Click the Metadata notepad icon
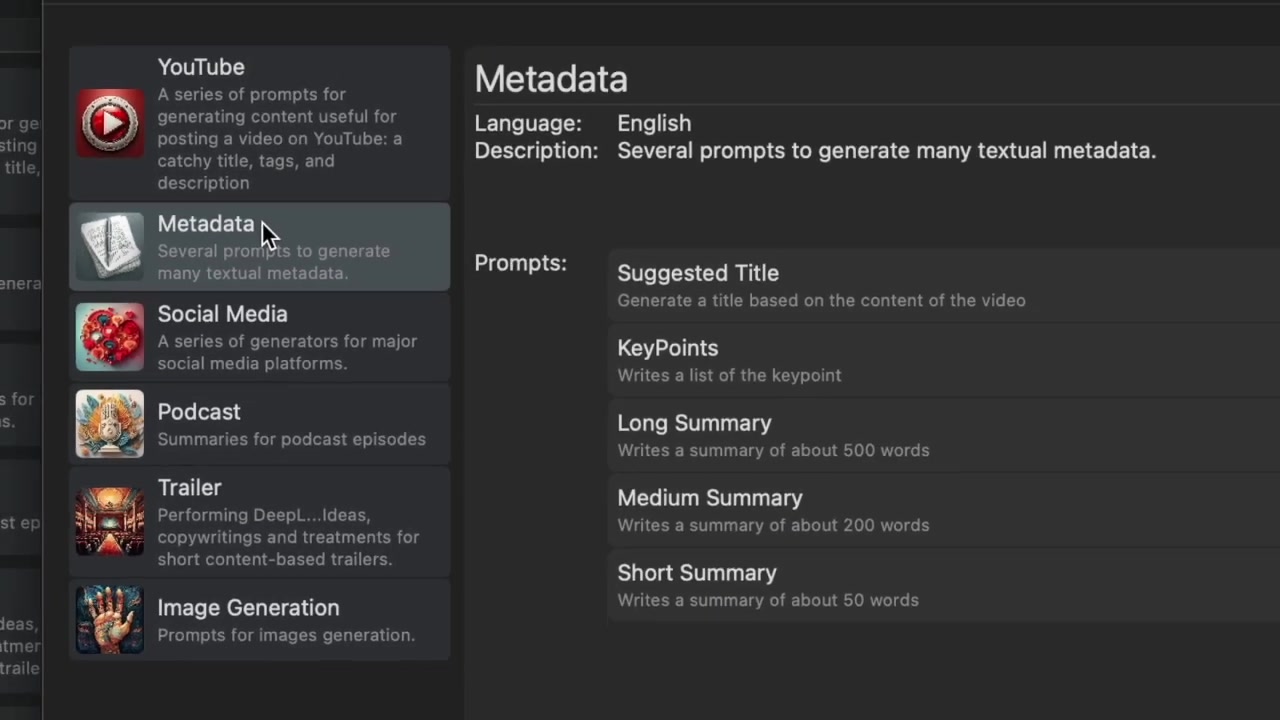 coord(110,246)
